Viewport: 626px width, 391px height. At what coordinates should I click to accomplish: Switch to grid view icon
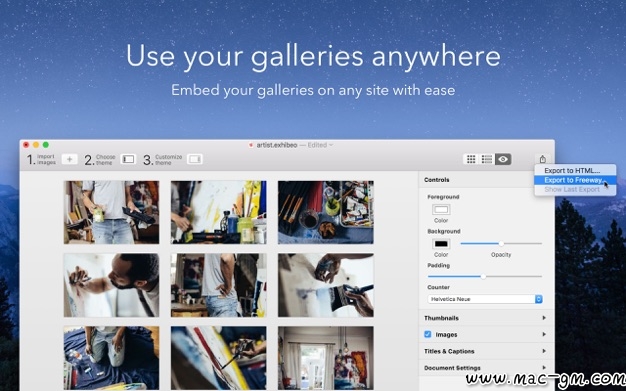(471, 159)
